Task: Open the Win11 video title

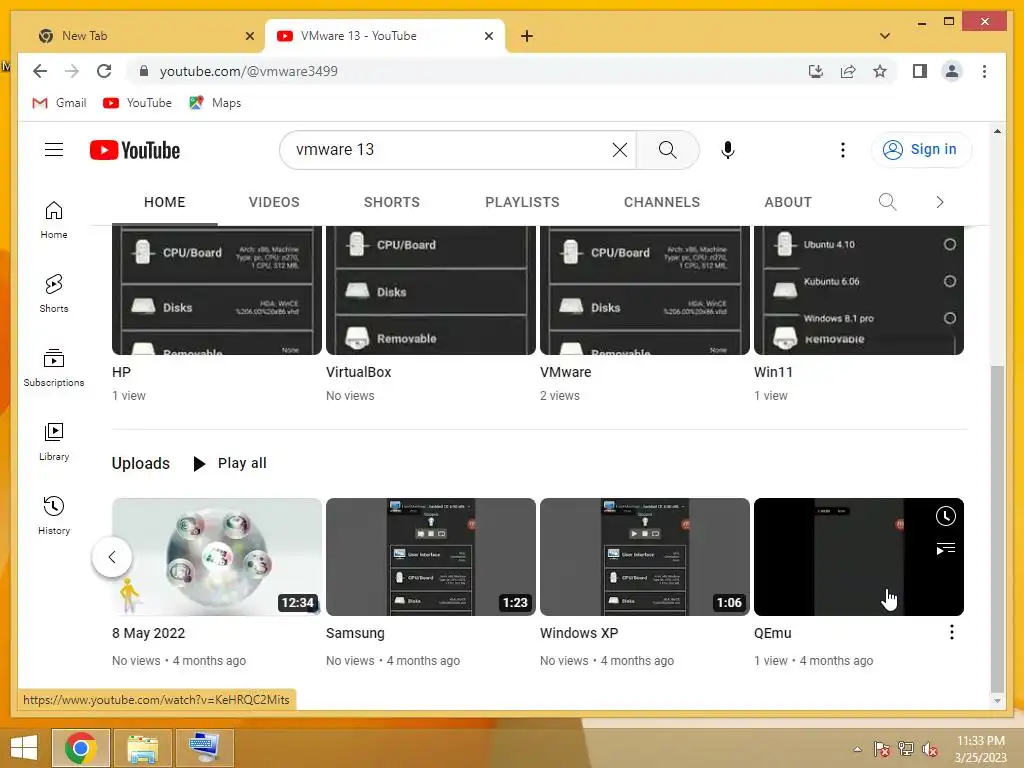Action: [773, 372]
